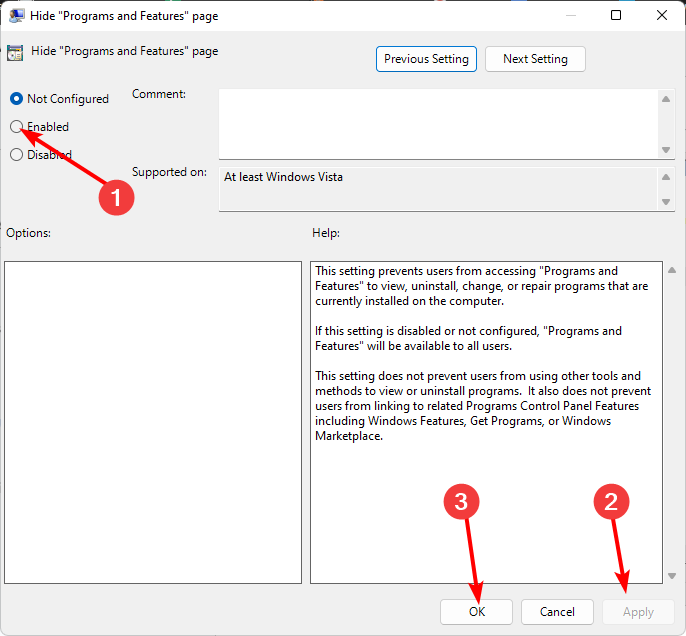Click the policy setting icon beside heading
Viewport: 686px width, 636px height.
15,52
